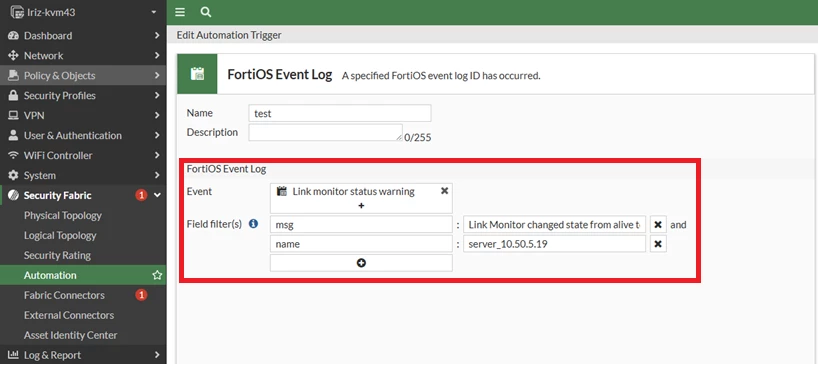Click the Log & Report chart icon
818x368 pixels.
click(14, 355)
